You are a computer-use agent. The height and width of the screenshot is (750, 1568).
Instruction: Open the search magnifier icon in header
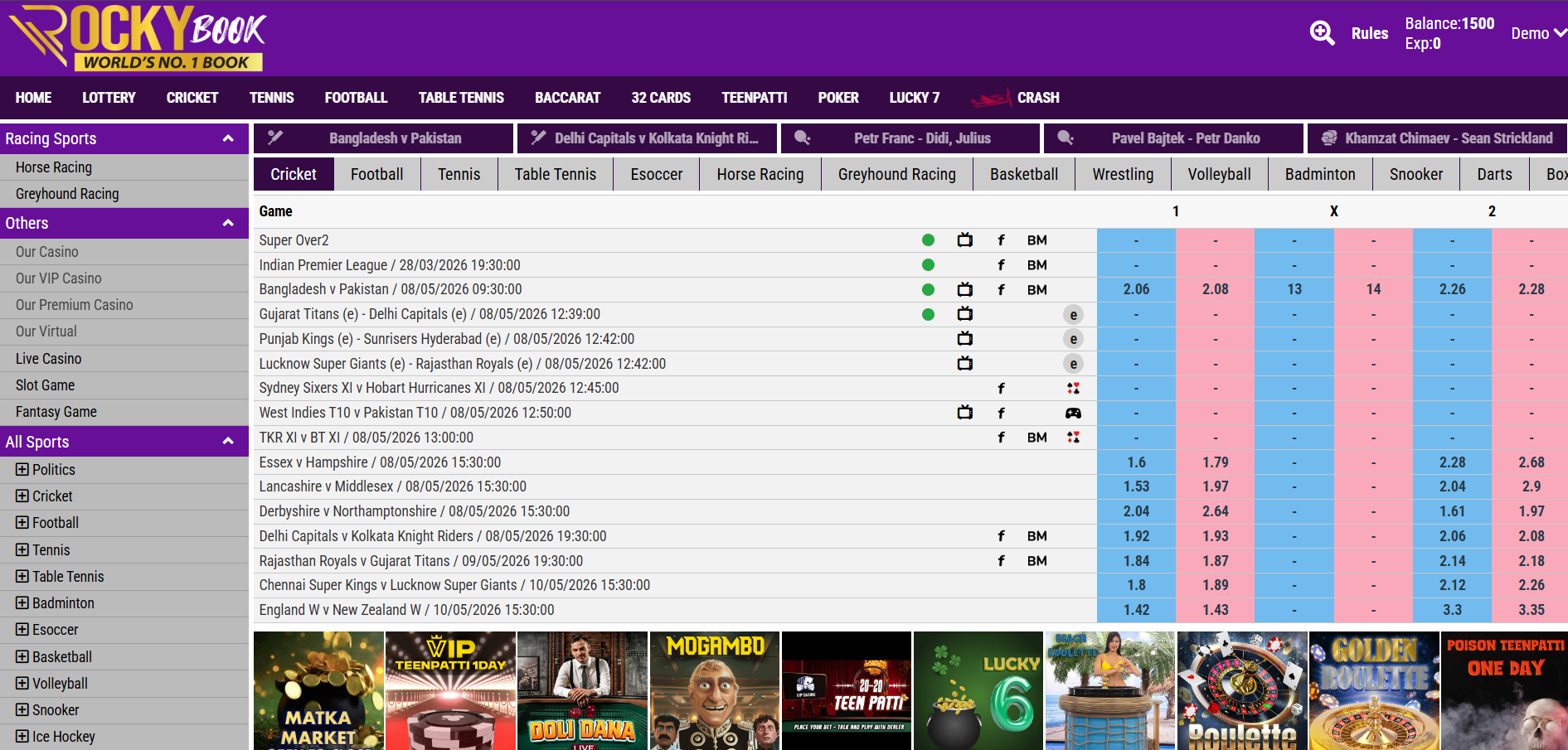tap(1322, 33)
